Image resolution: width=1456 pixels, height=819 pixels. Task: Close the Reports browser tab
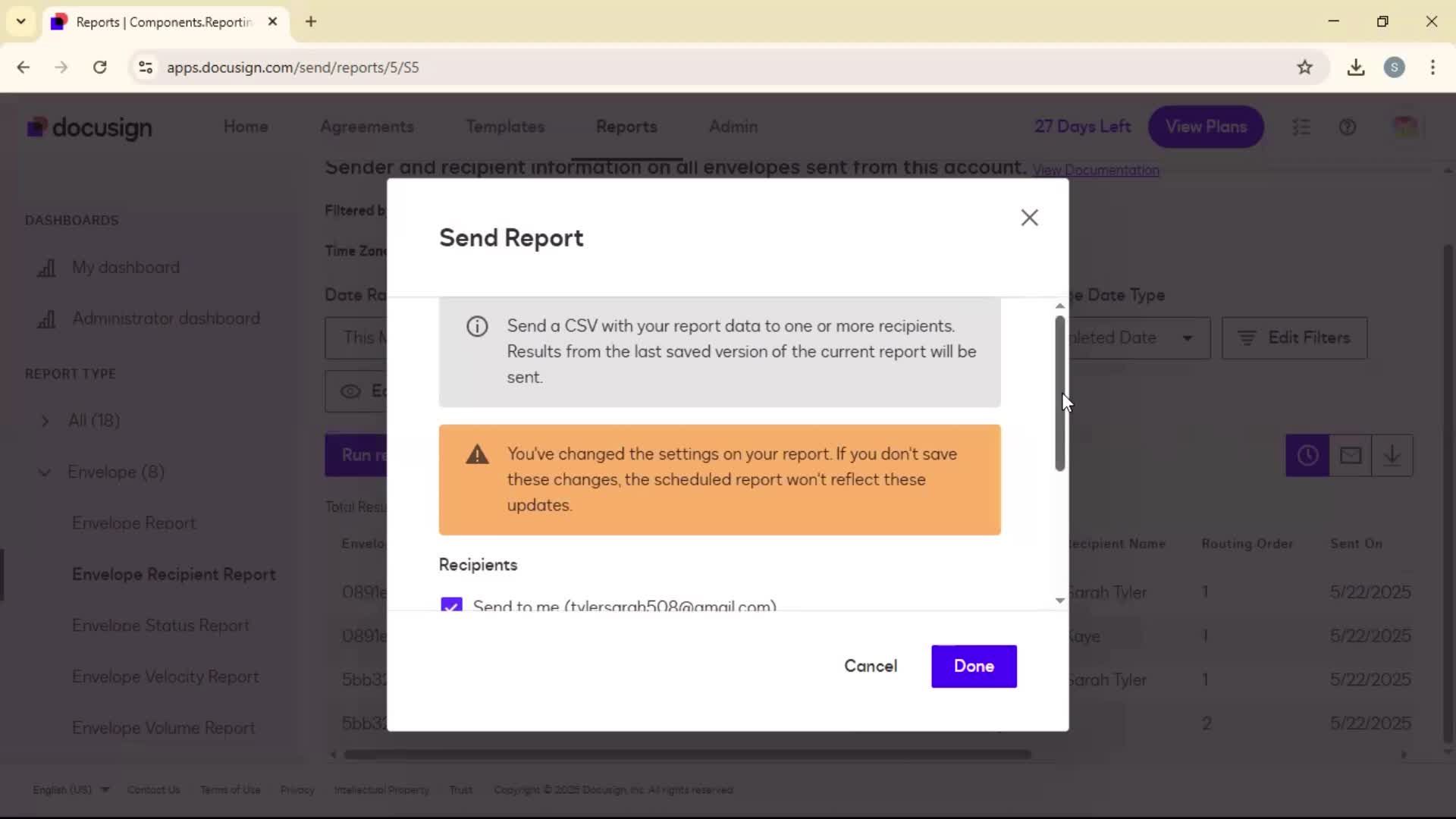pos(273,22)
